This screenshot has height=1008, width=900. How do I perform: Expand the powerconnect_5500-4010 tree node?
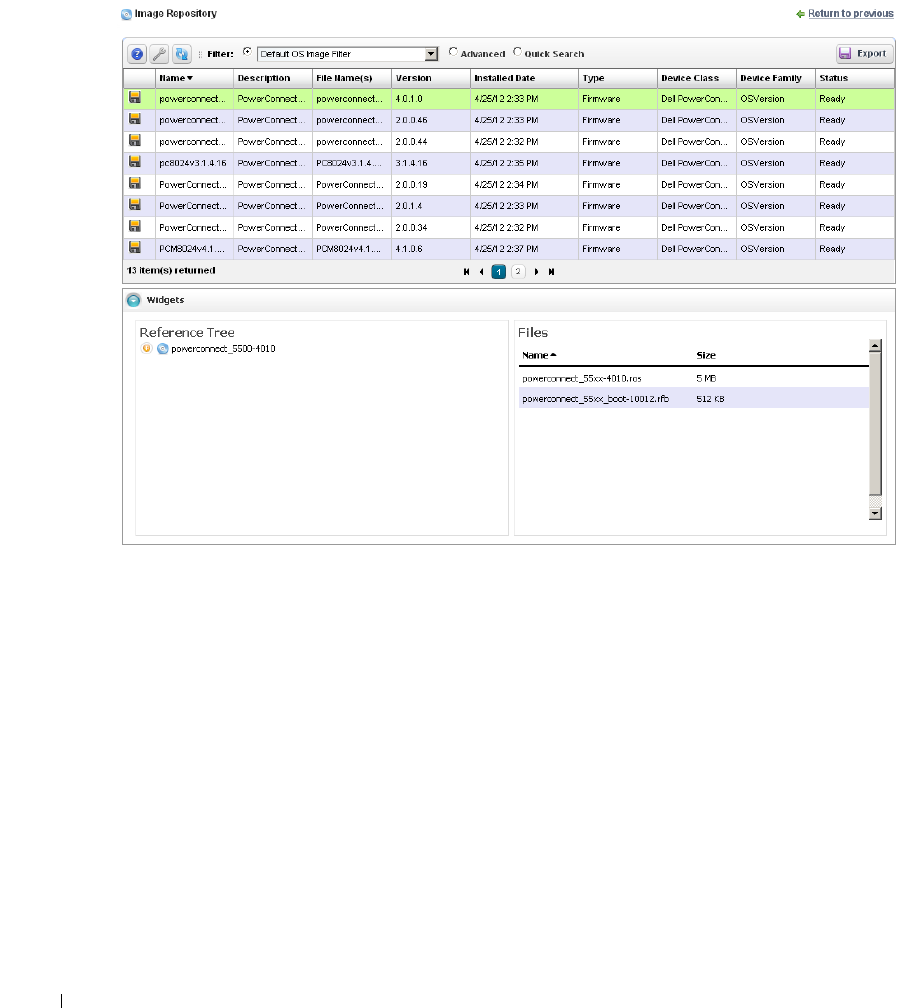(147, 348)
